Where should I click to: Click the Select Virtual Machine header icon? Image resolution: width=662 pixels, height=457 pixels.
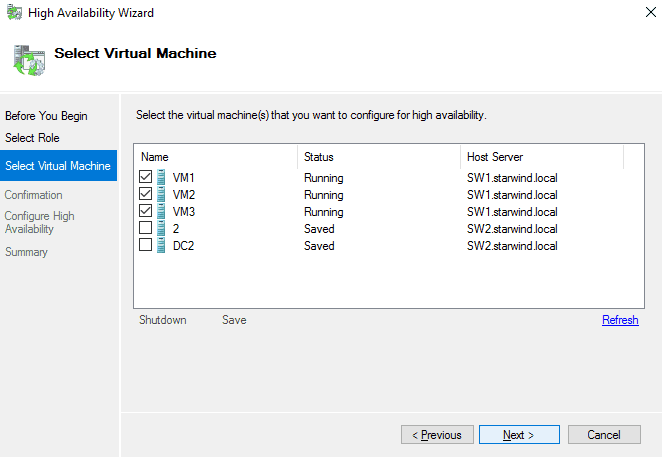(x=28, y=58)
